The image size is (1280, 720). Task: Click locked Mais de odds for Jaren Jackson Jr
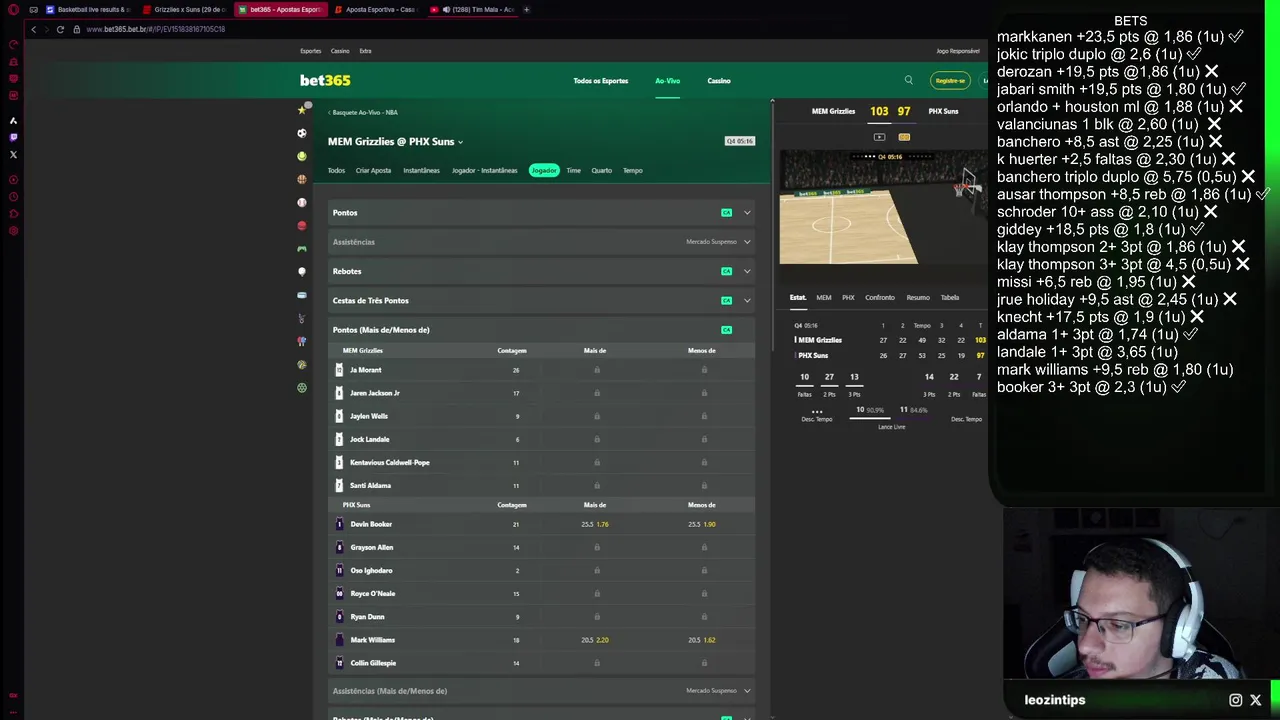(597, 393)
